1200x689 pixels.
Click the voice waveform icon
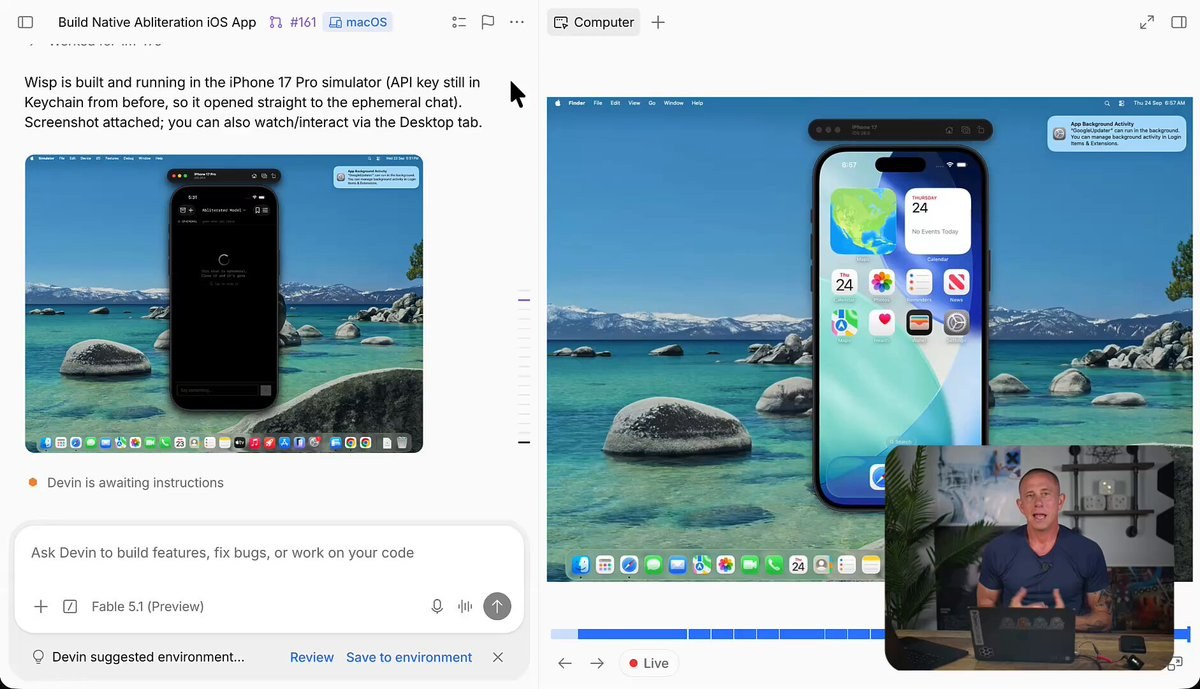[x=465, y=606]
